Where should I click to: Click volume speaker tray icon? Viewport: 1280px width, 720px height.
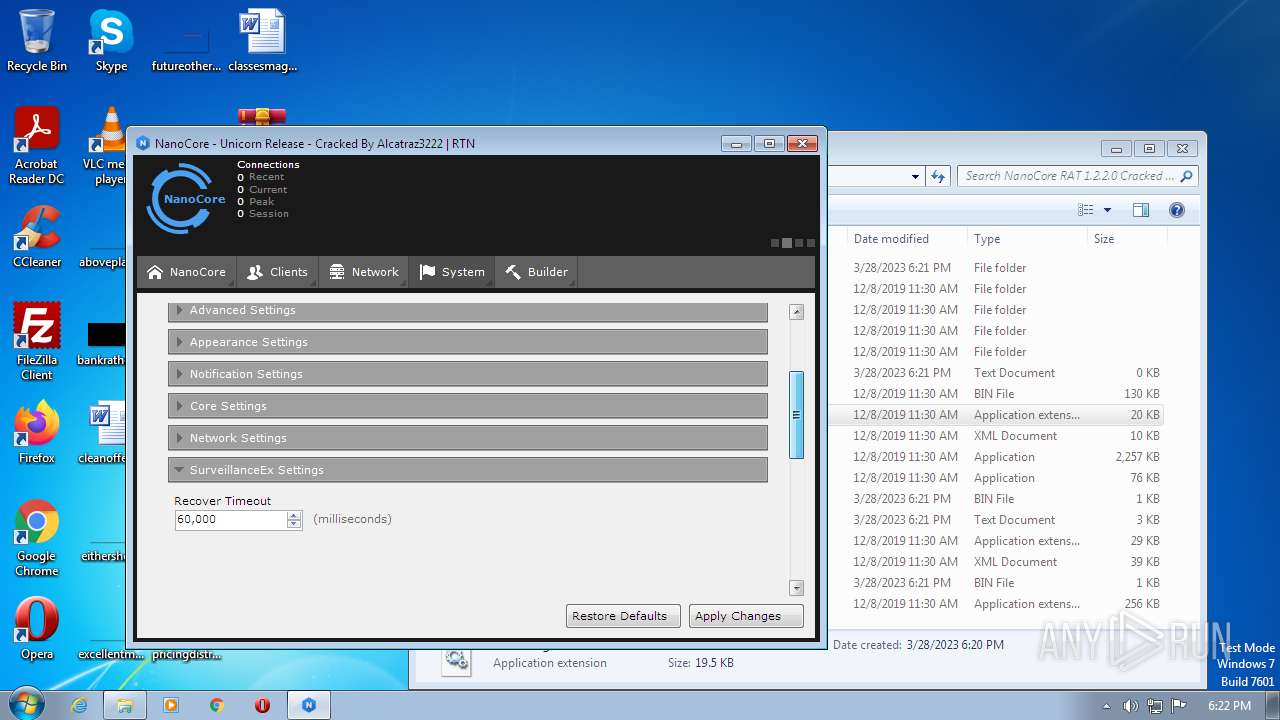click(x=1130, y=705)
